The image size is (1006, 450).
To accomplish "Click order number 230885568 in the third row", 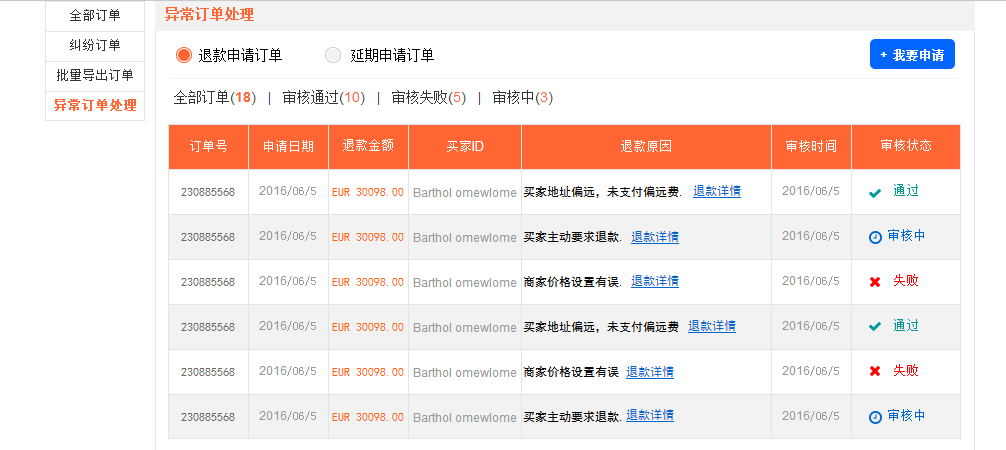I will 208,282.
